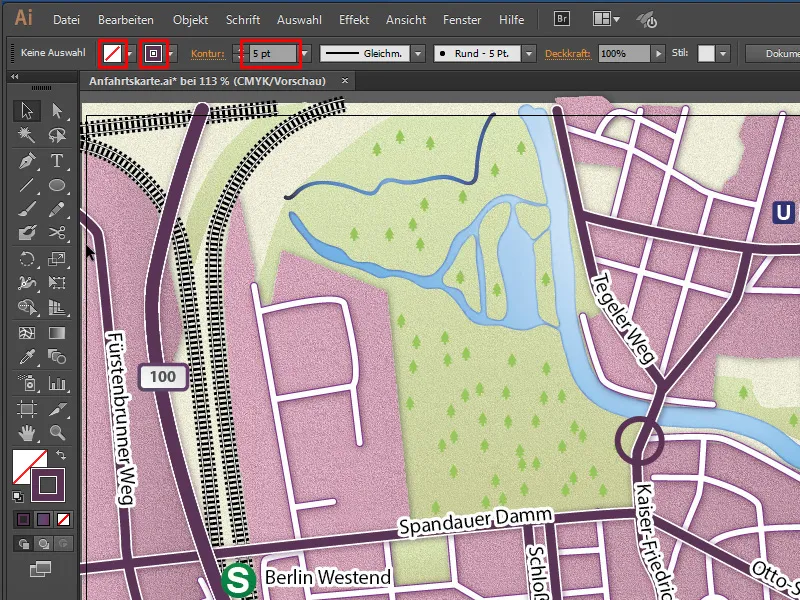
Task: Open the Stil graphic style dropdown
Action: tap(723, 53)
